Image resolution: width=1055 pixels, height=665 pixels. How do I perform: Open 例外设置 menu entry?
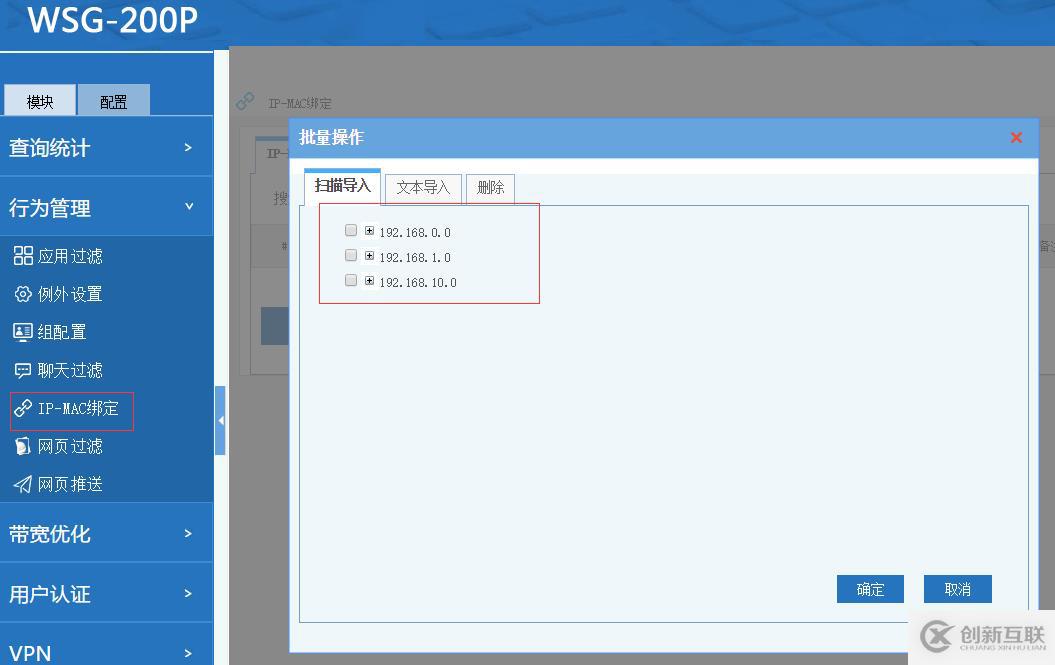point(70,294)
